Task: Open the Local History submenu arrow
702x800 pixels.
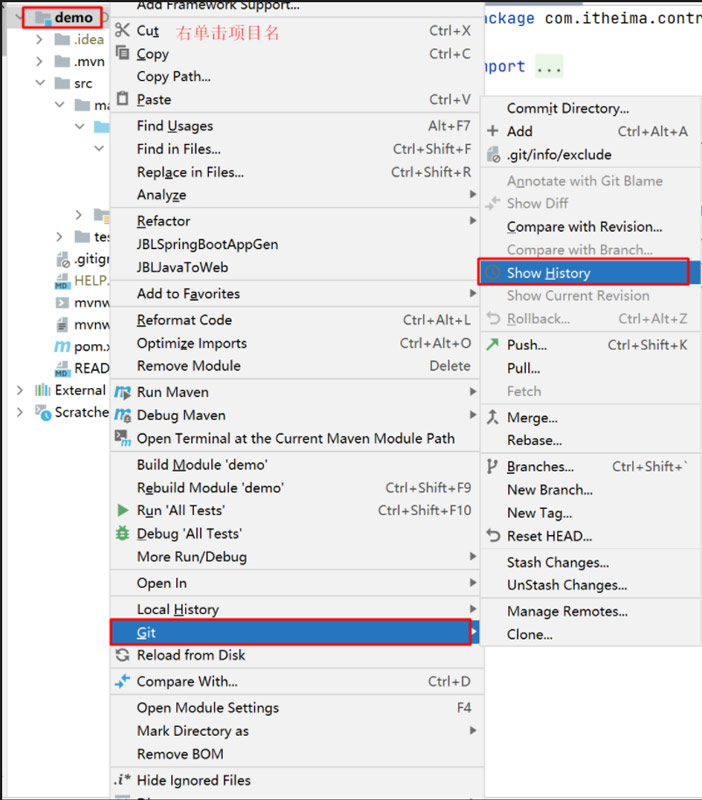Action: point(473,609)
